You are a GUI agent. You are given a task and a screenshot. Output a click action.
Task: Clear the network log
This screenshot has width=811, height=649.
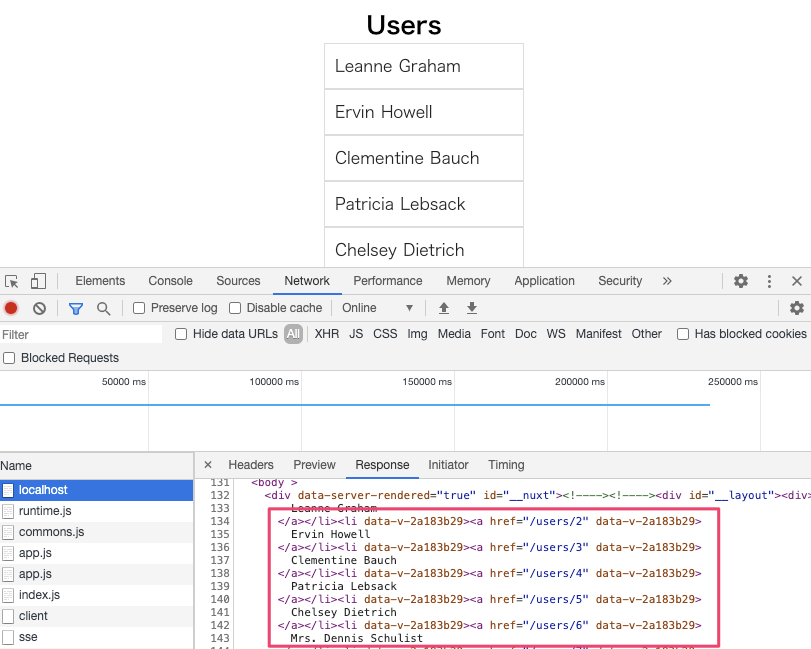(x=39, y=308)
